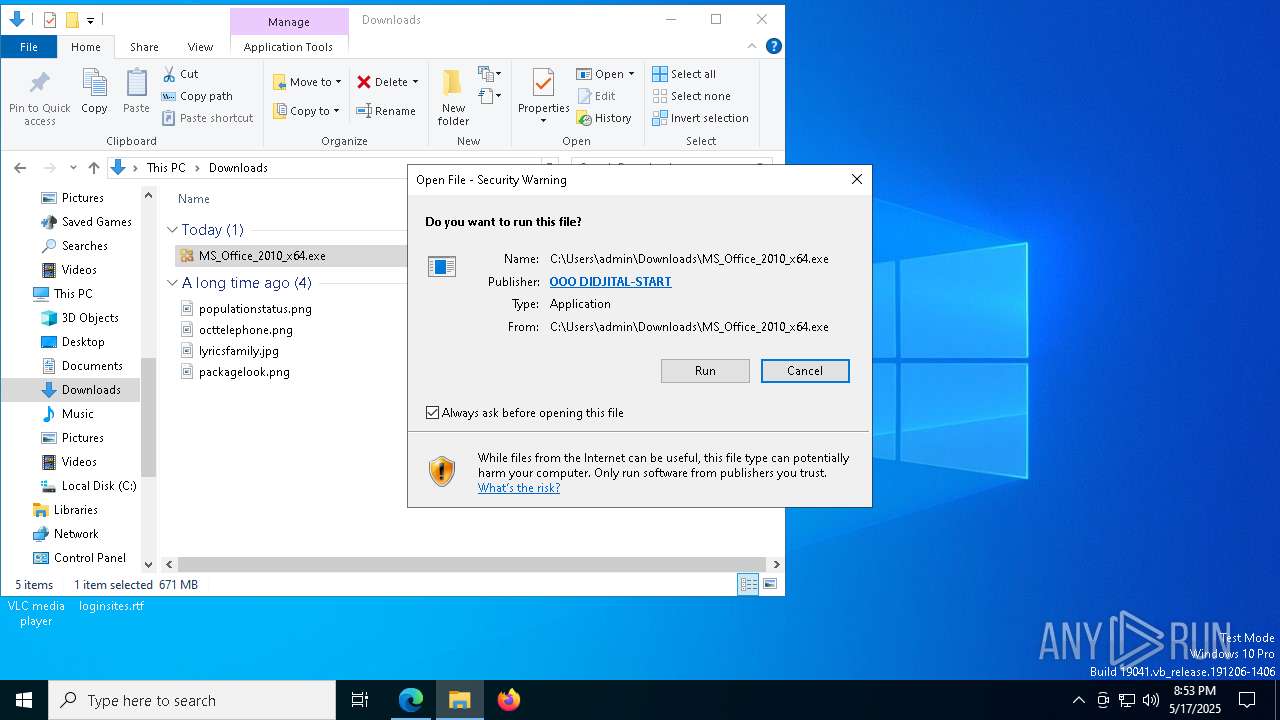Switch to Share ribbon tab
Viewport: 1280px width, 720px height.
144,46
